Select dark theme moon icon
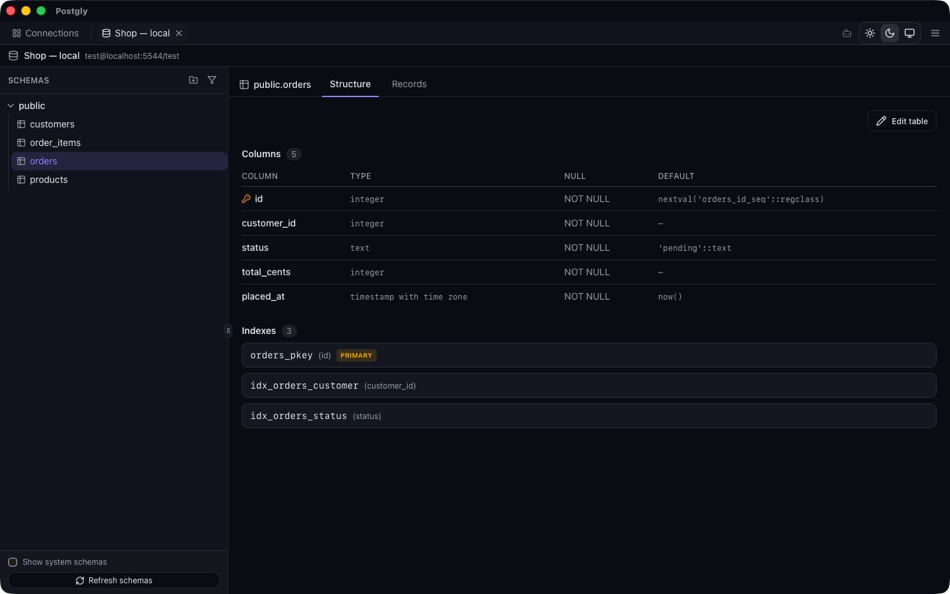Screen dimensions: 950x594 [889, 33]
